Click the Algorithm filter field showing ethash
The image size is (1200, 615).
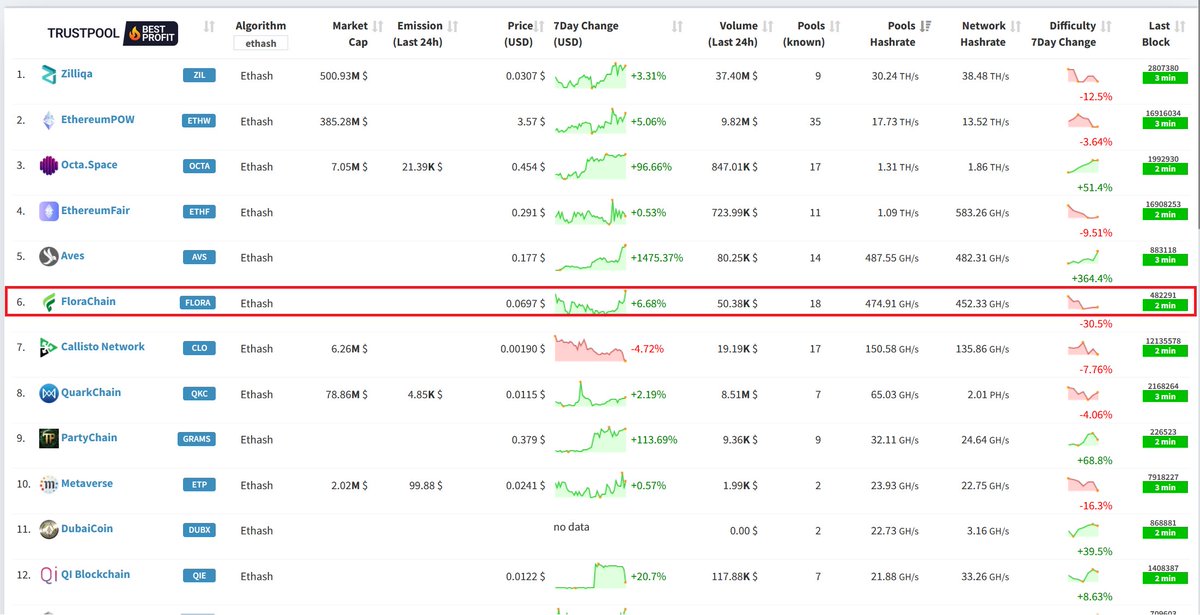click(261, 43)
